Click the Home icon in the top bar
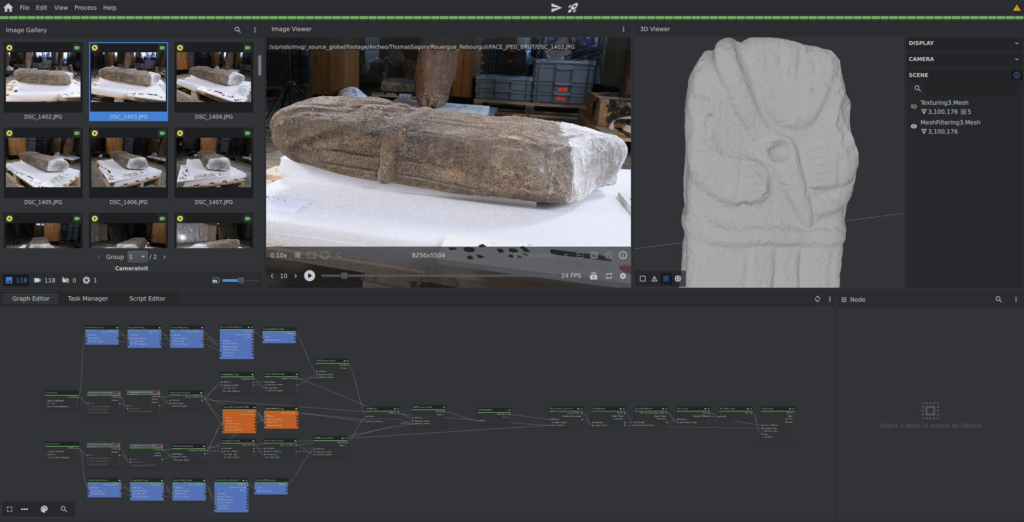 [8, 7]
